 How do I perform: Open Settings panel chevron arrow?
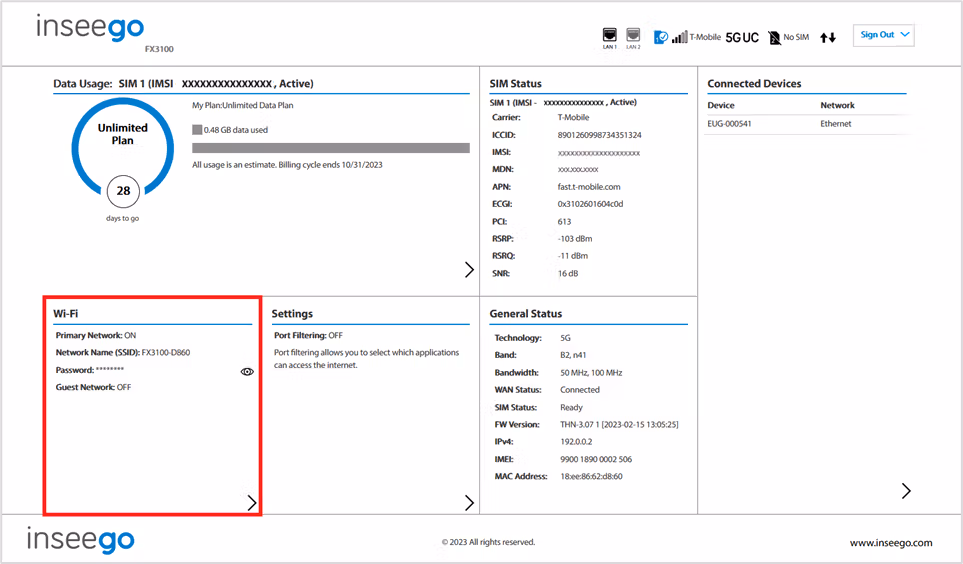click(x=469, y=503)
